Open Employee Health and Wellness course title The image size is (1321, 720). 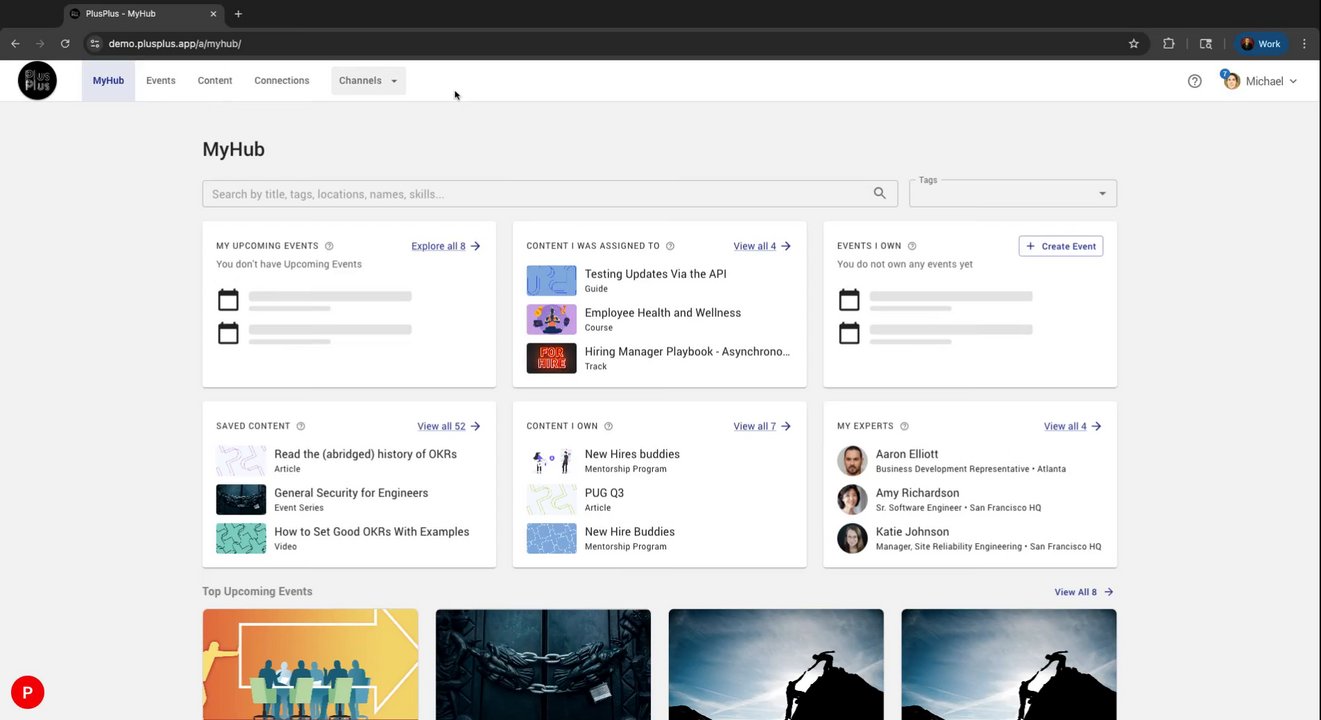click(663, 313)
